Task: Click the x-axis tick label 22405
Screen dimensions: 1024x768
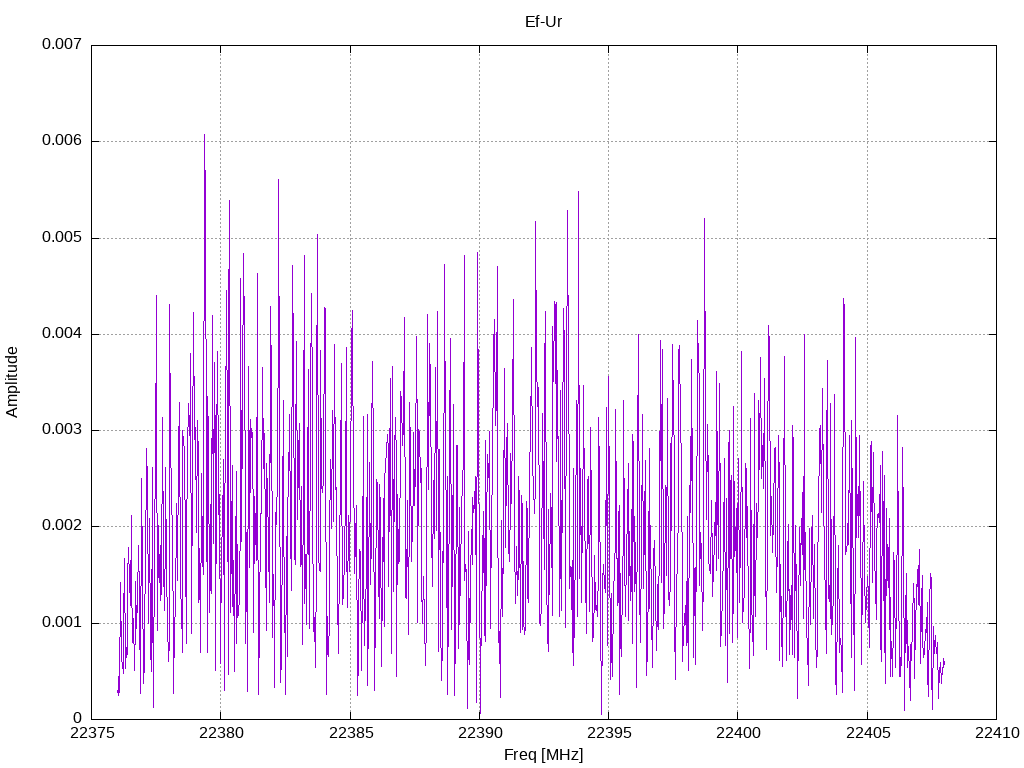Action: coord(868,733)
